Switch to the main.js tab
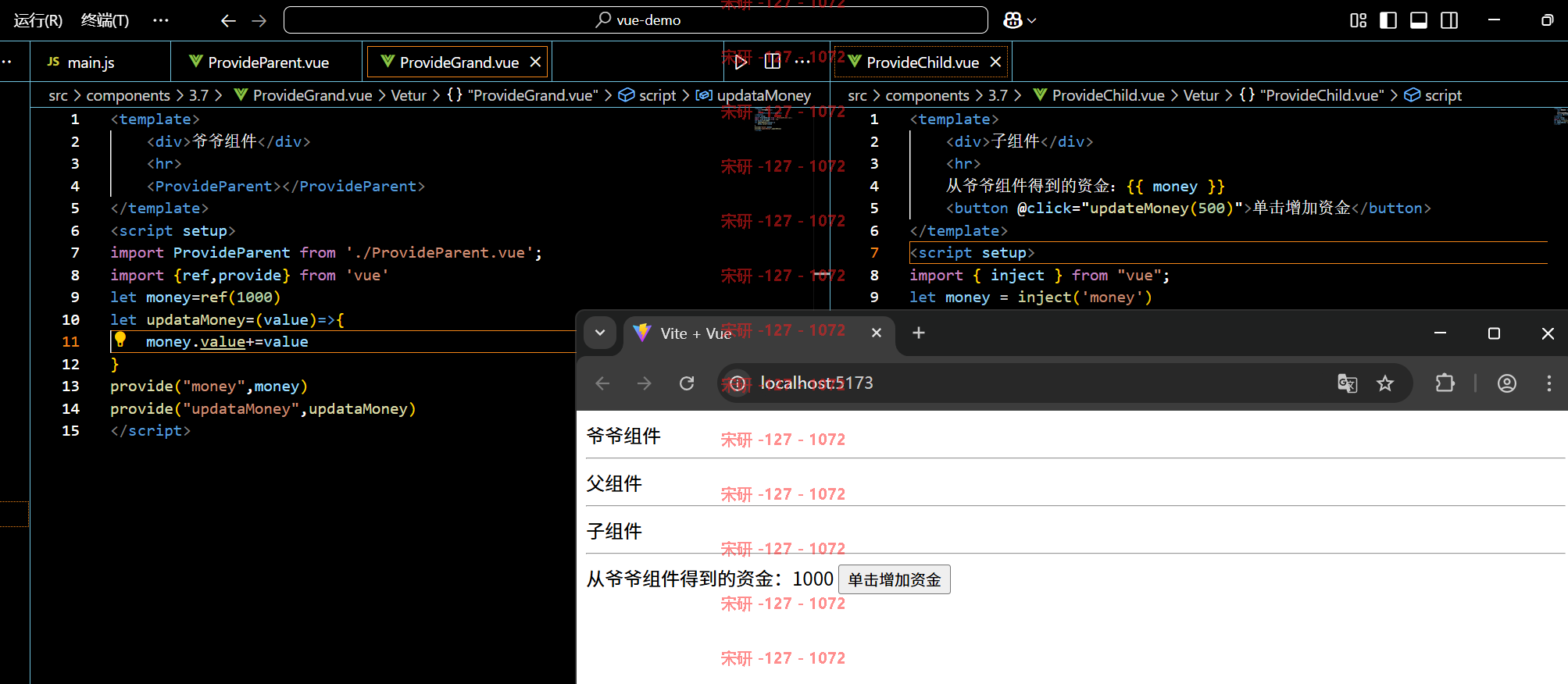The image size is (1568, 684). 100,62
